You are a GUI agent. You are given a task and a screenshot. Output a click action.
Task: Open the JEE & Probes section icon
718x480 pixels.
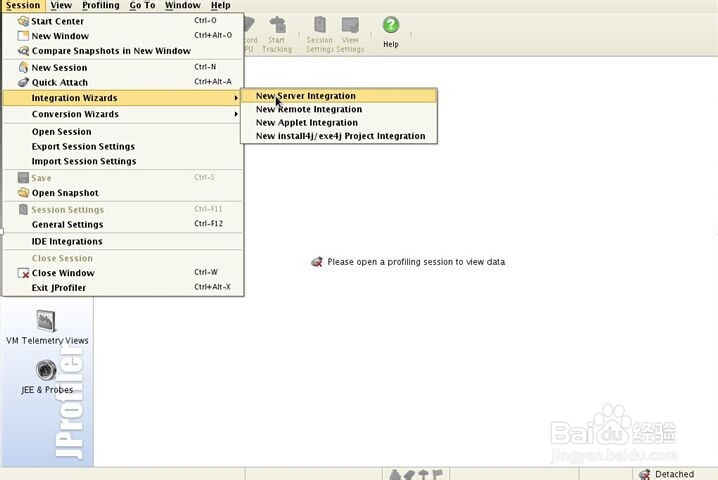[x=46, y=370]
